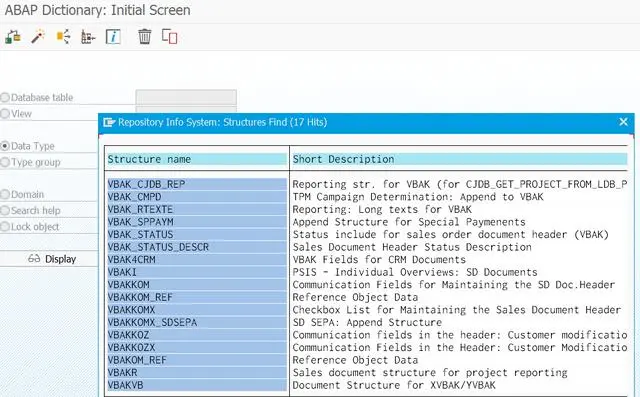Screen dimensions: 640x397
Task: Click description 'Sales document structure for project reporting'
Action: (430, 373)
